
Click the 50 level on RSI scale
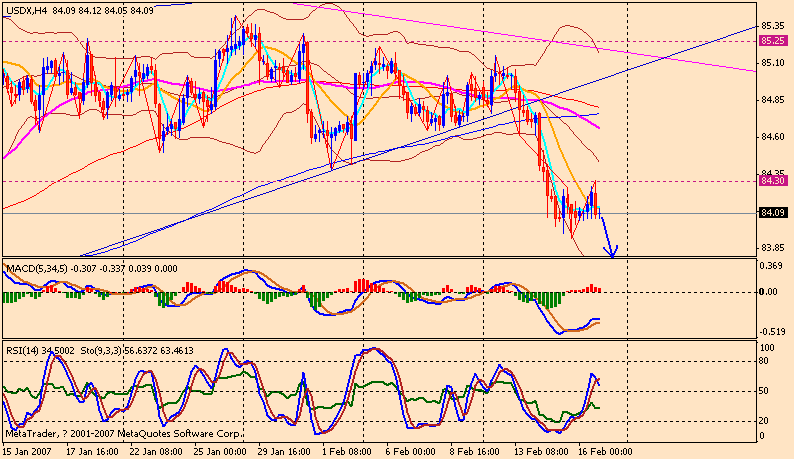point(764,391)
